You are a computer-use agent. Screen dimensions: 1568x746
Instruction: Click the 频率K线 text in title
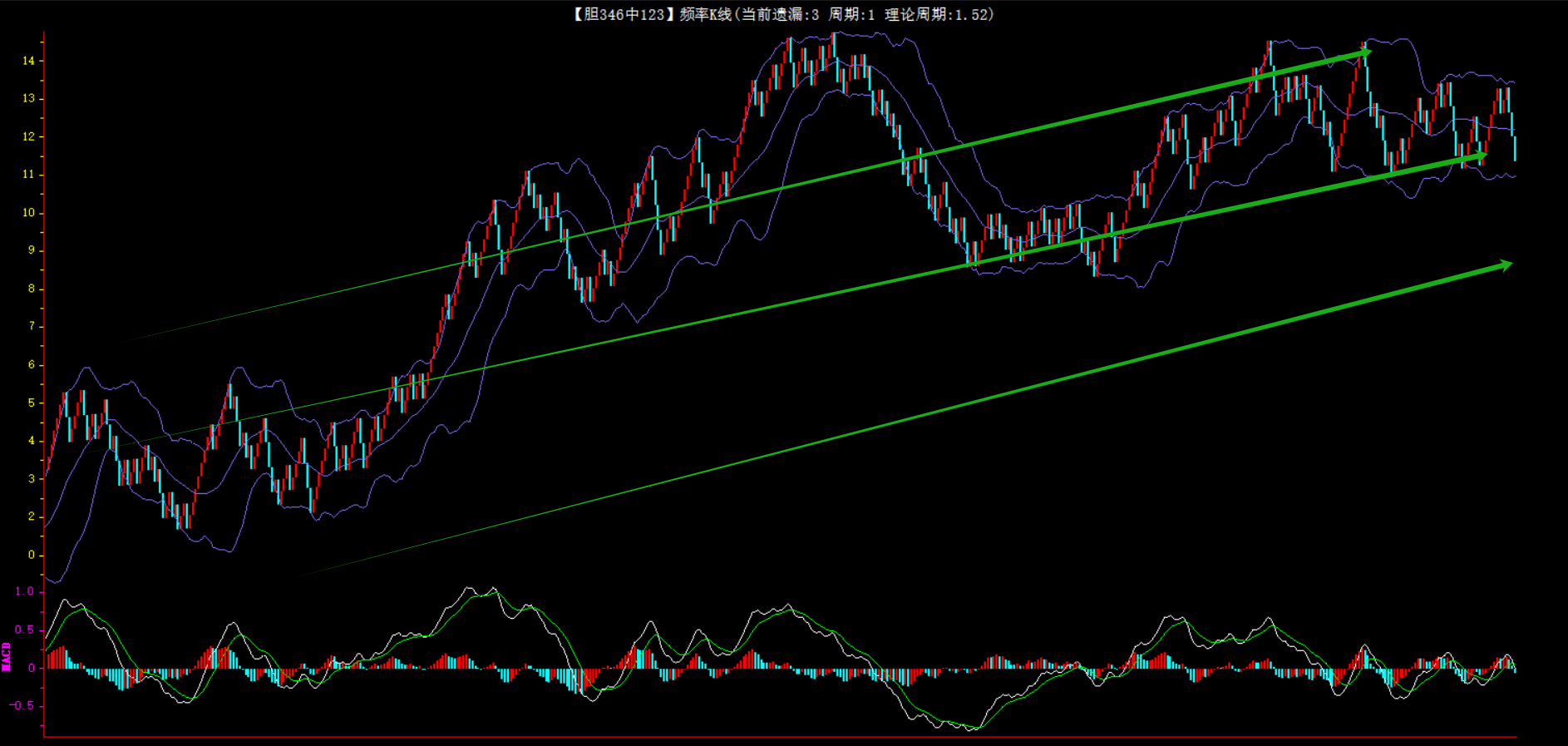[x=705, y=14]
